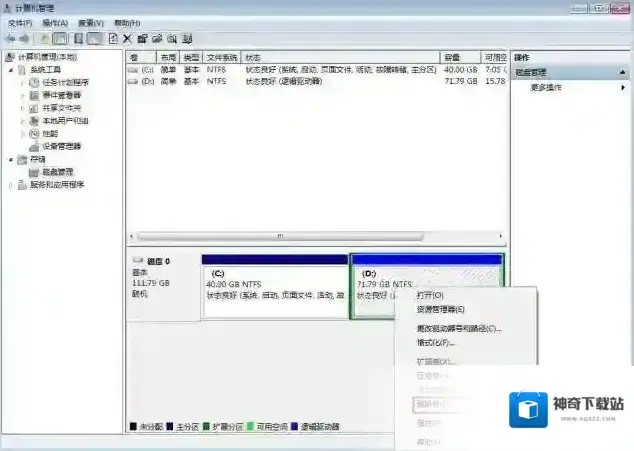This screenshot has width=634, height=451.
Task: Select 磁盘管理 (Disk Management) tree node
Action: point(57,172)
